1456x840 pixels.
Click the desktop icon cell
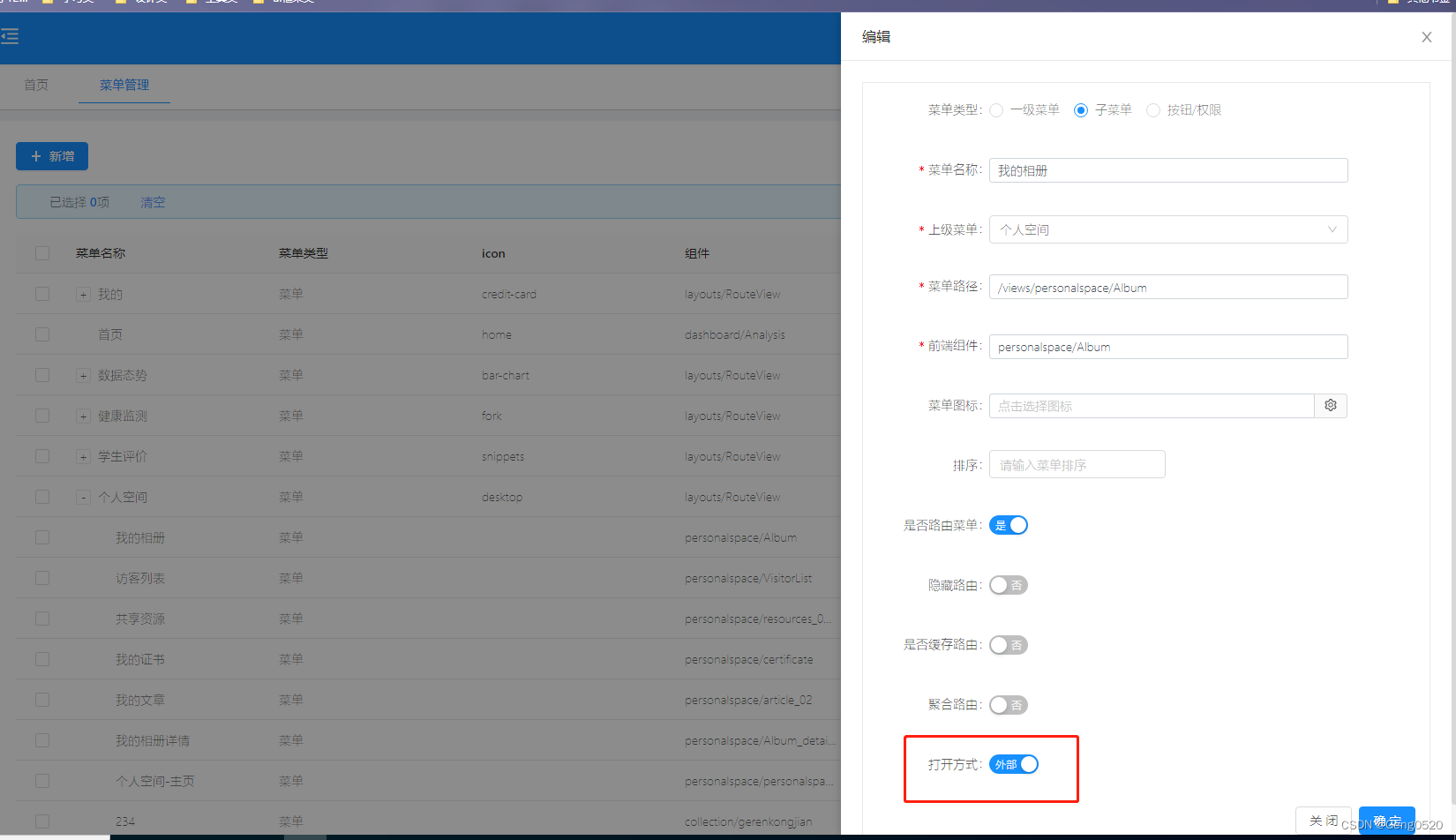[502, 497]
